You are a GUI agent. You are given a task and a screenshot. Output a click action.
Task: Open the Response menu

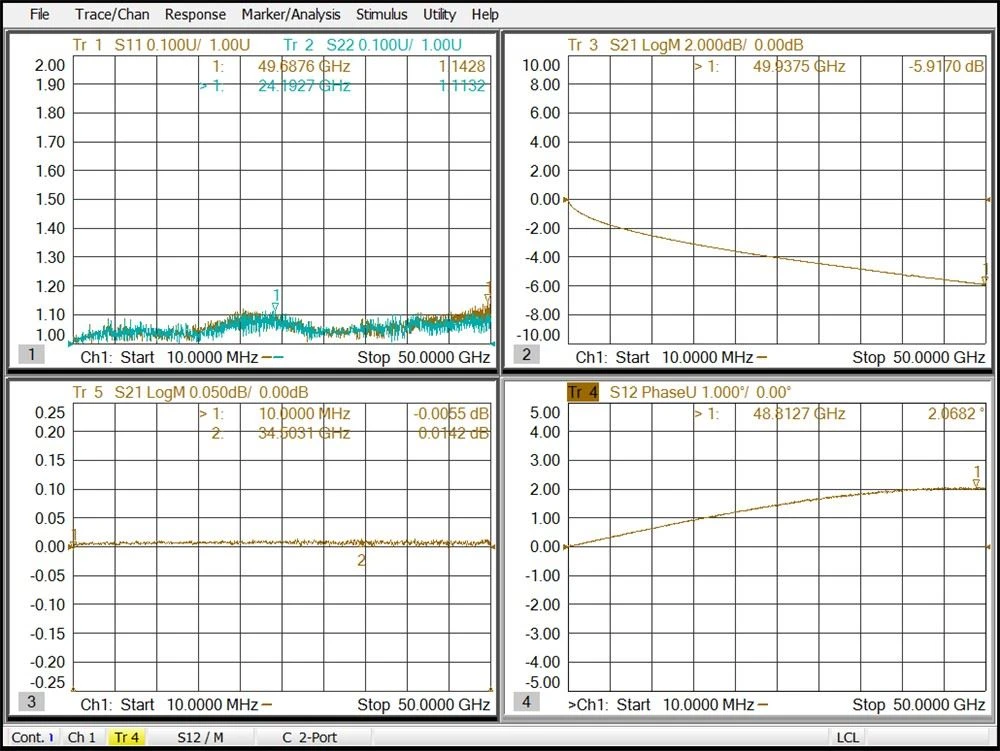click(x=195, y=14)
